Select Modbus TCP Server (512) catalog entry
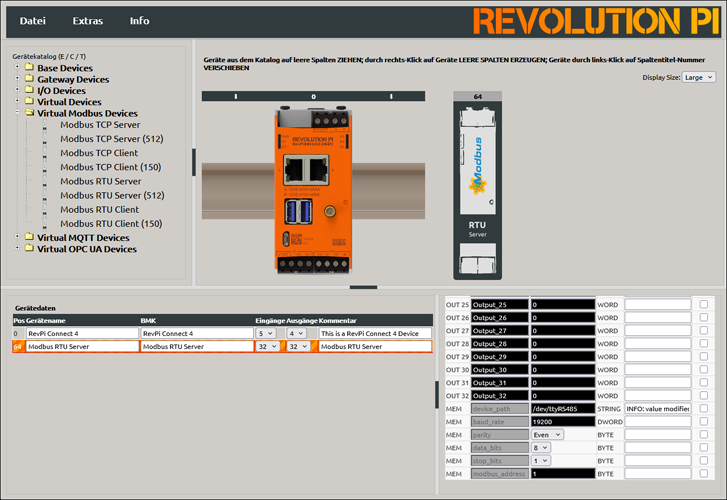This screenshot has height=500, width=727. 112,139
